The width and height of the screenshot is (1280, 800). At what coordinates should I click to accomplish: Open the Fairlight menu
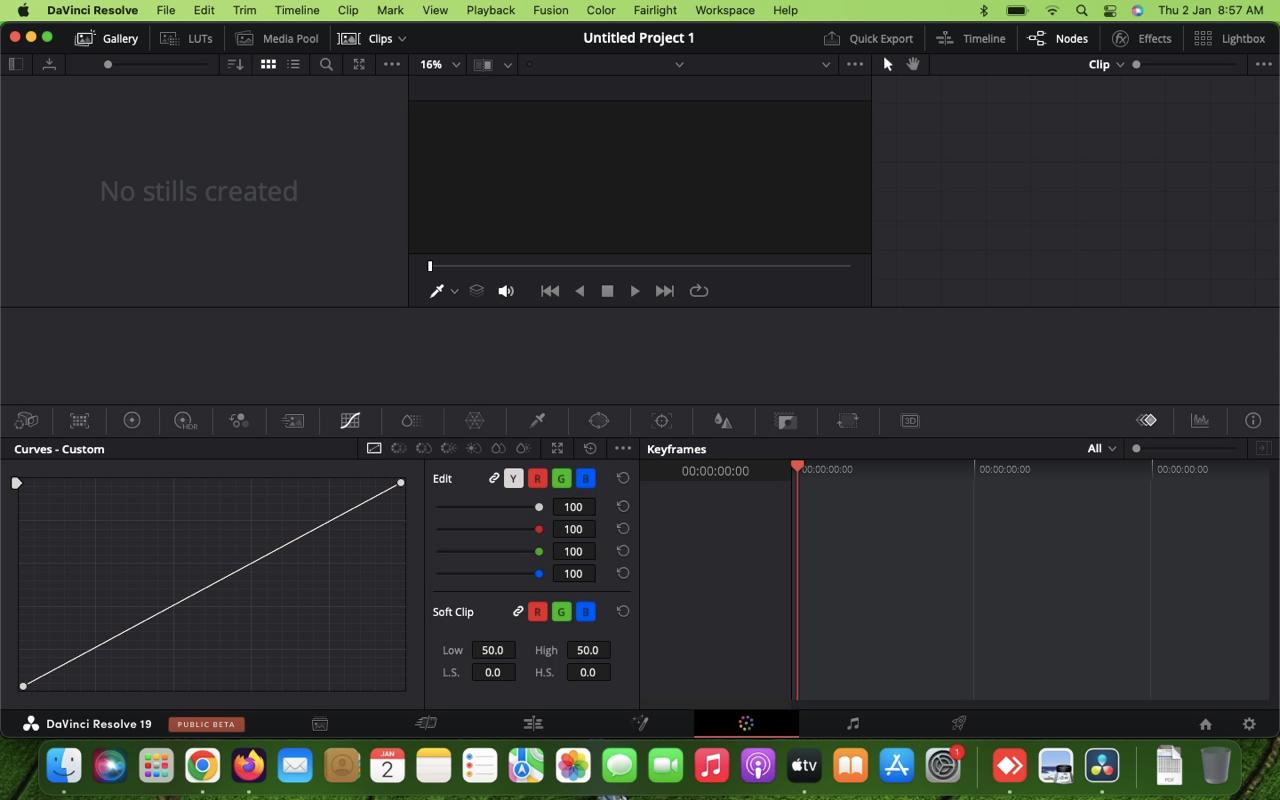coord(655,10)
